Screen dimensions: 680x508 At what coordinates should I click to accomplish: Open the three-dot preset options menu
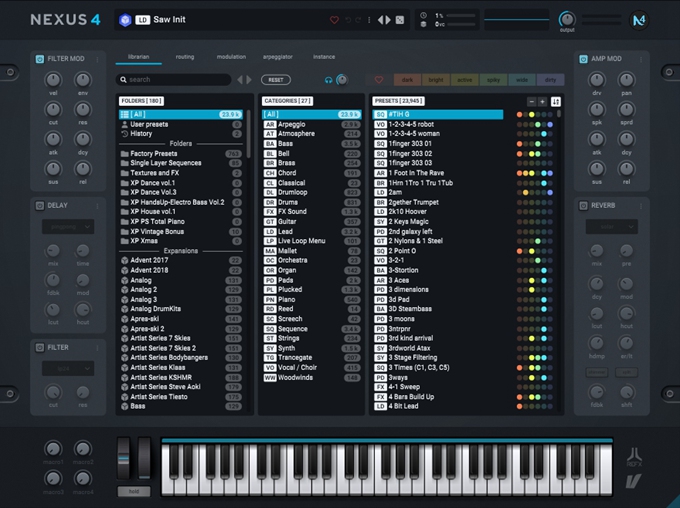tap(369, 20)
